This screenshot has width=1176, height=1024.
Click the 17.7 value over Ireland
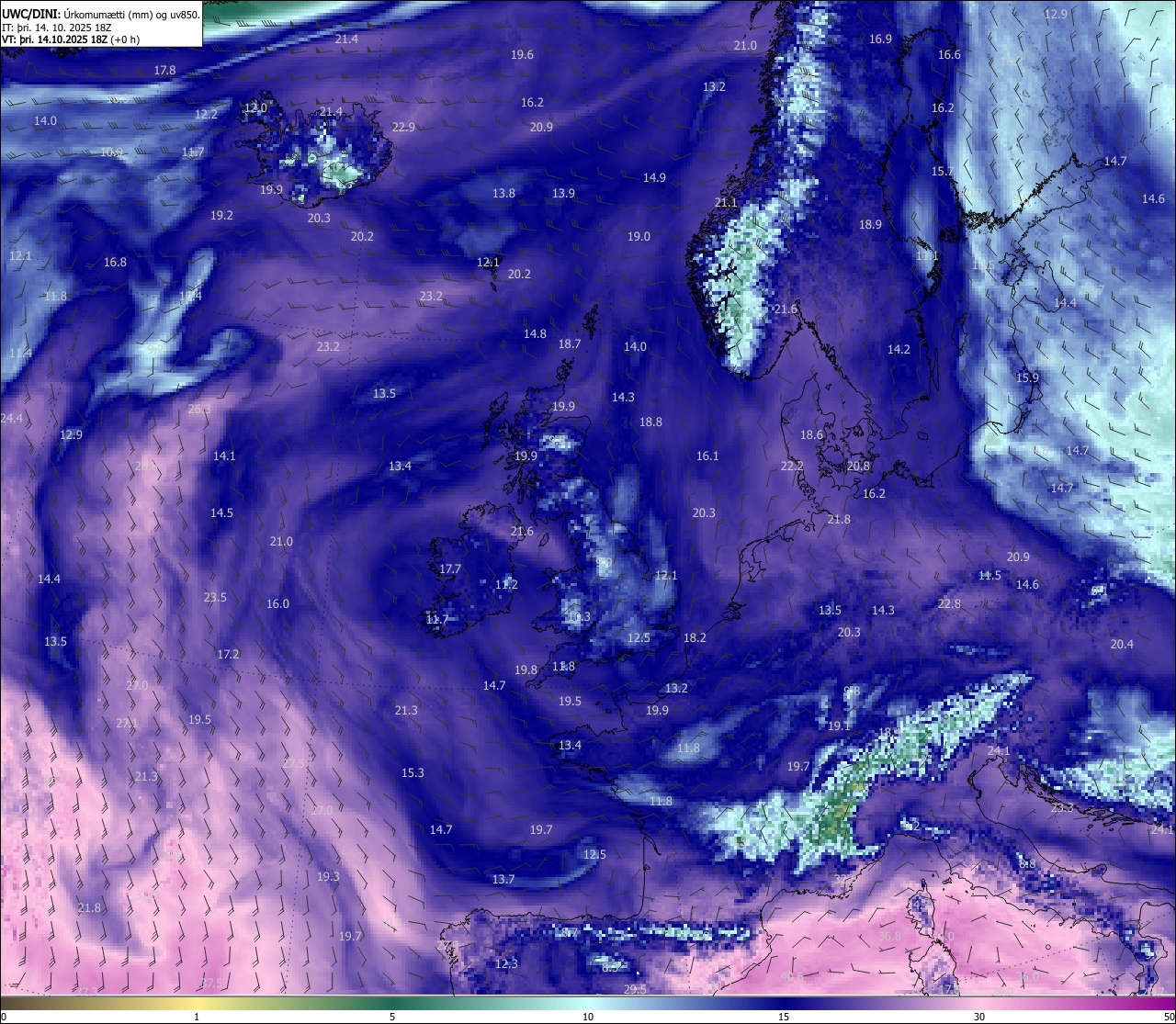point(449,569)
